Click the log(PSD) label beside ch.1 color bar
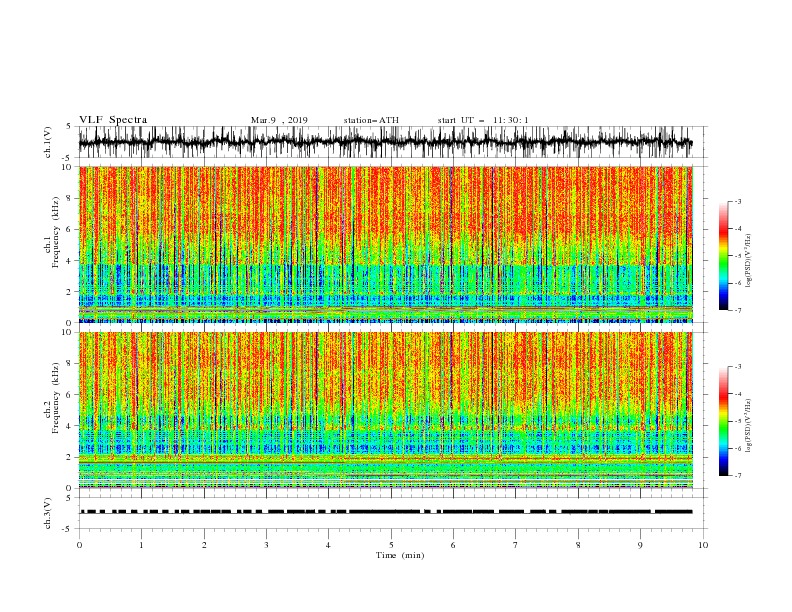The width and height of the screenshot is (792, 612). pyautogui.click(x=748, y=261)
